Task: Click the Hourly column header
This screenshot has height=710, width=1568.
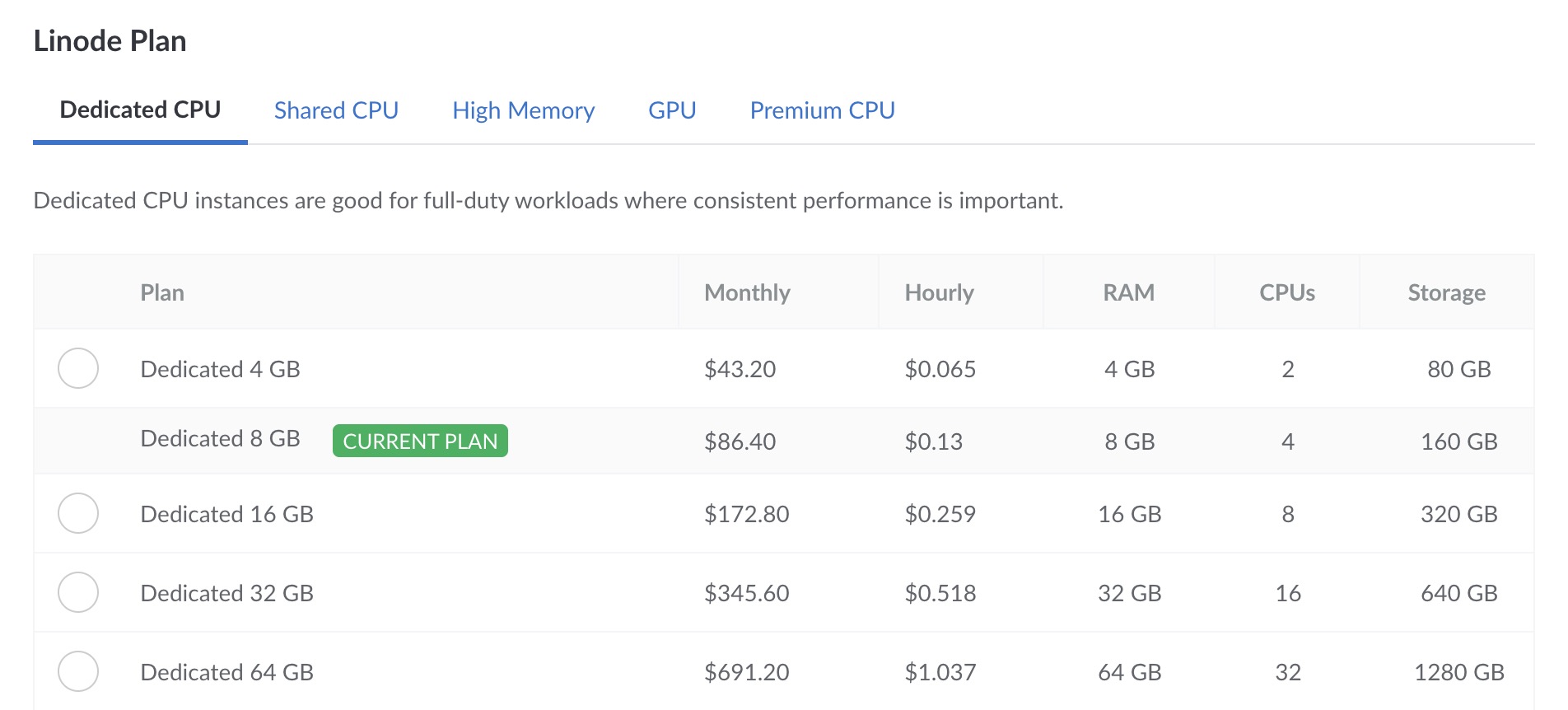Action: [939, 293]
